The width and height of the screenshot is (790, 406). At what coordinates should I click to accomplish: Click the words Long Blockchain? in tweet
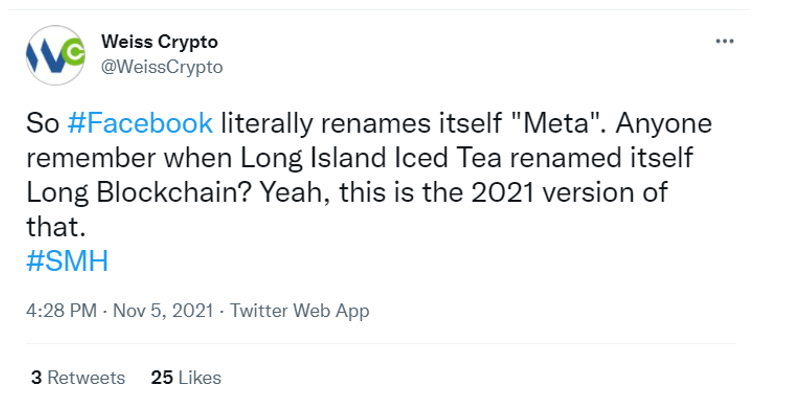[139, 192]
